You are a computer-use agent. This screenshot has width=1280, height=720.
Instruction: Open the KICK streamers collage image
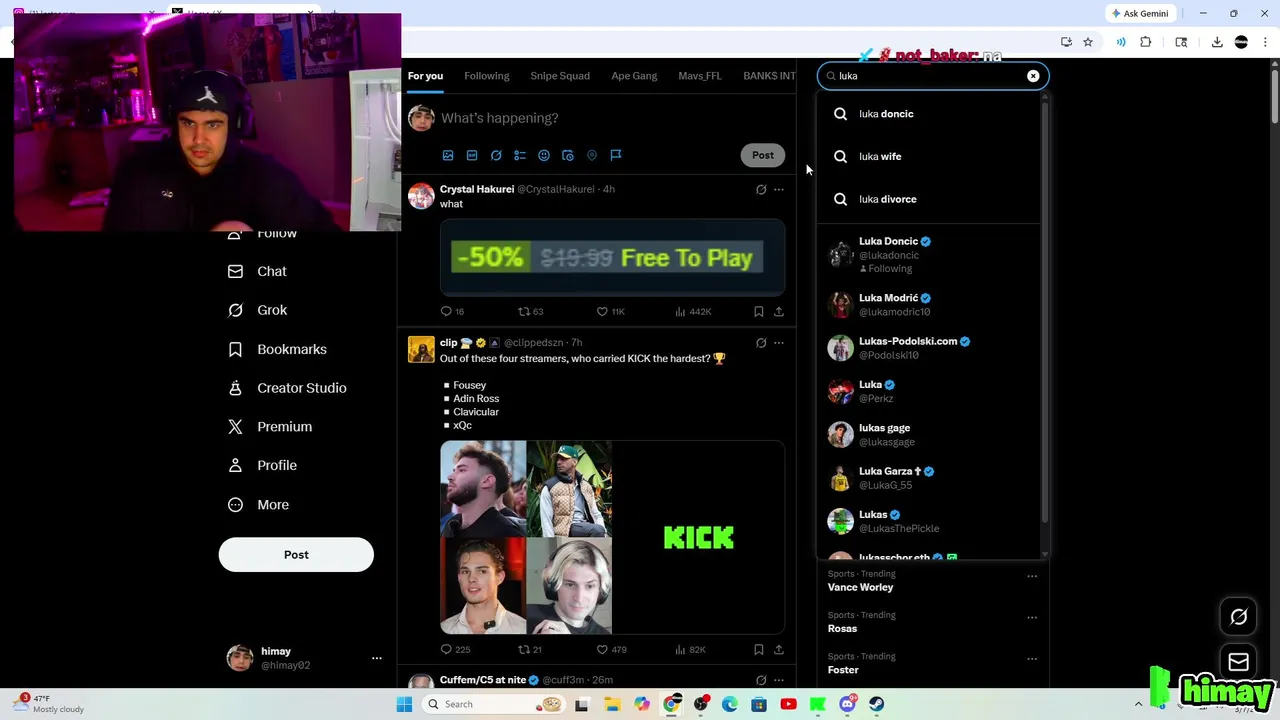point(612,537)
